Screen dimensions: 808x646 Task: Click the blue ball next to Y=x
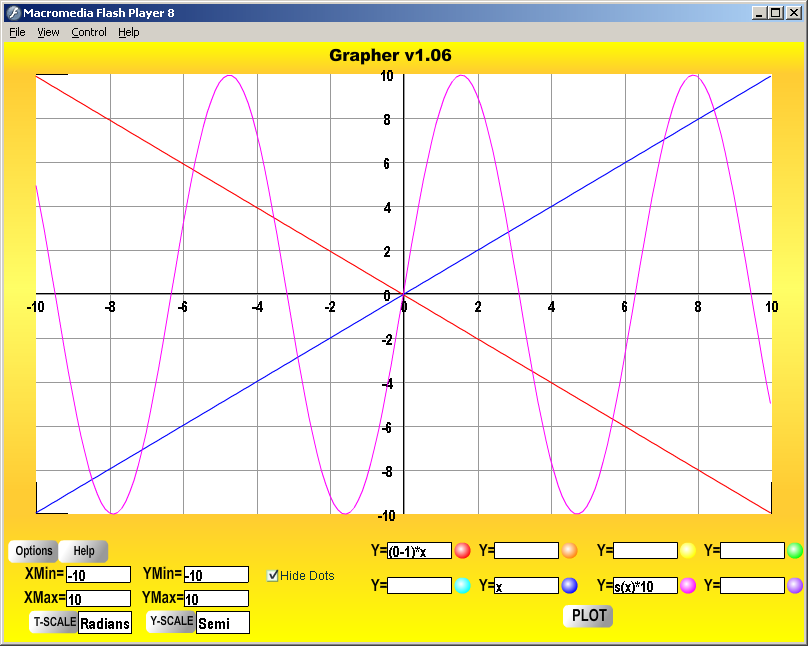point(570,586)
